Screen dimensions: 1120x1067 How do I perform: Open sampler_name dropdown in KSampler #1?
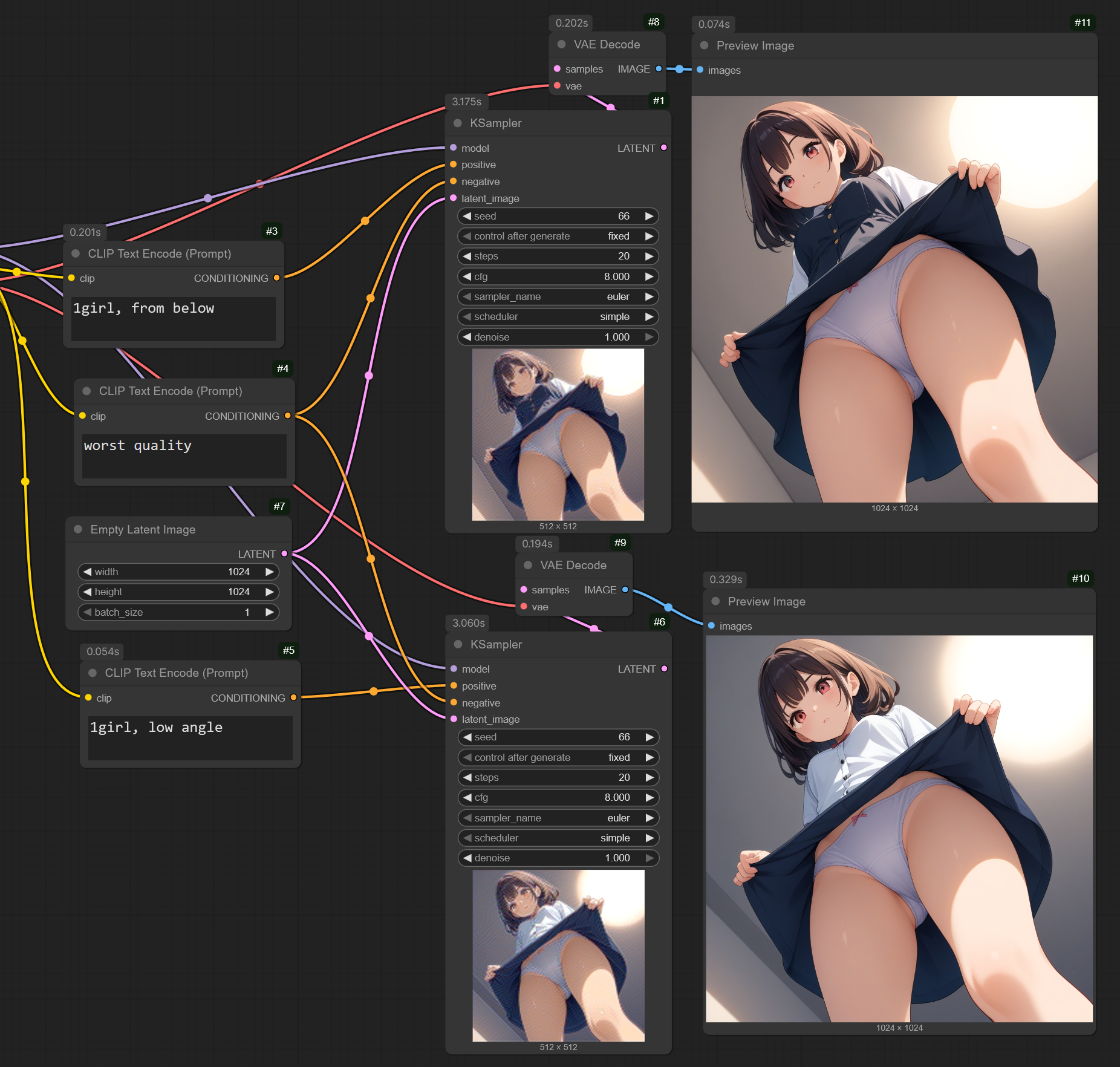[x=558, y=296]
